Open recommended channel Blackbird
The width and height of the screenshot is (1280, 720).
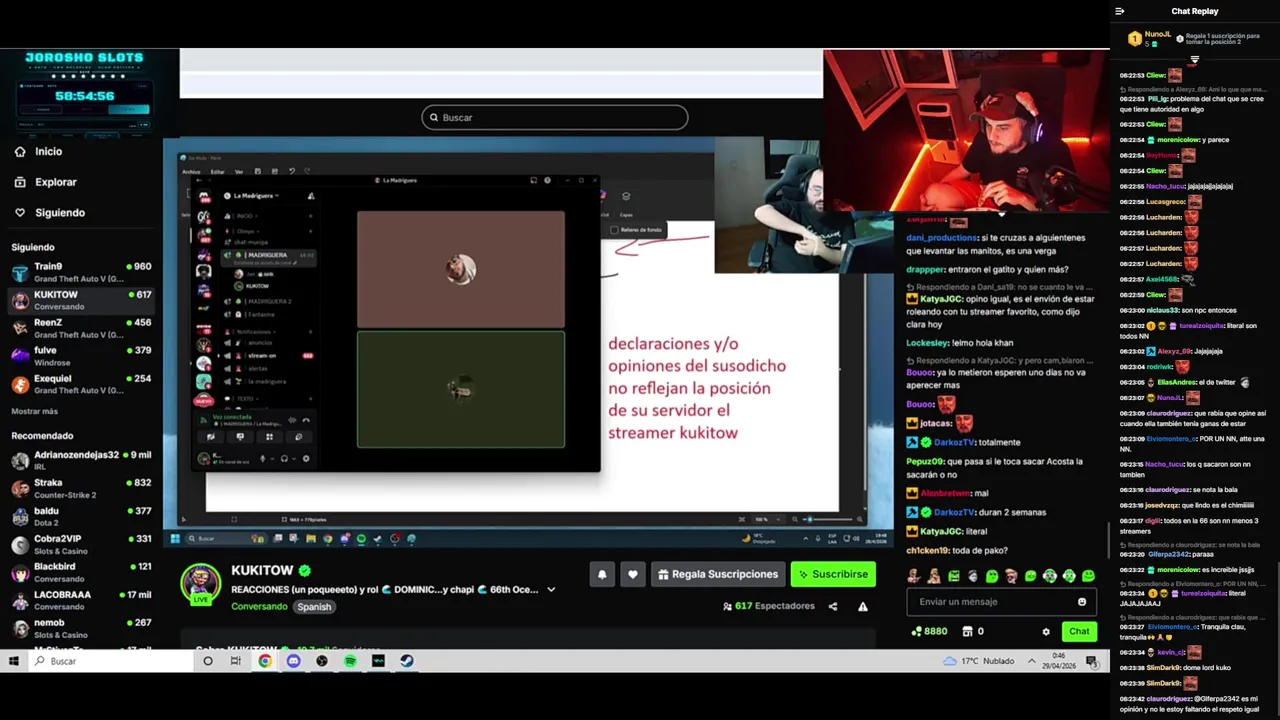[80, 572]
